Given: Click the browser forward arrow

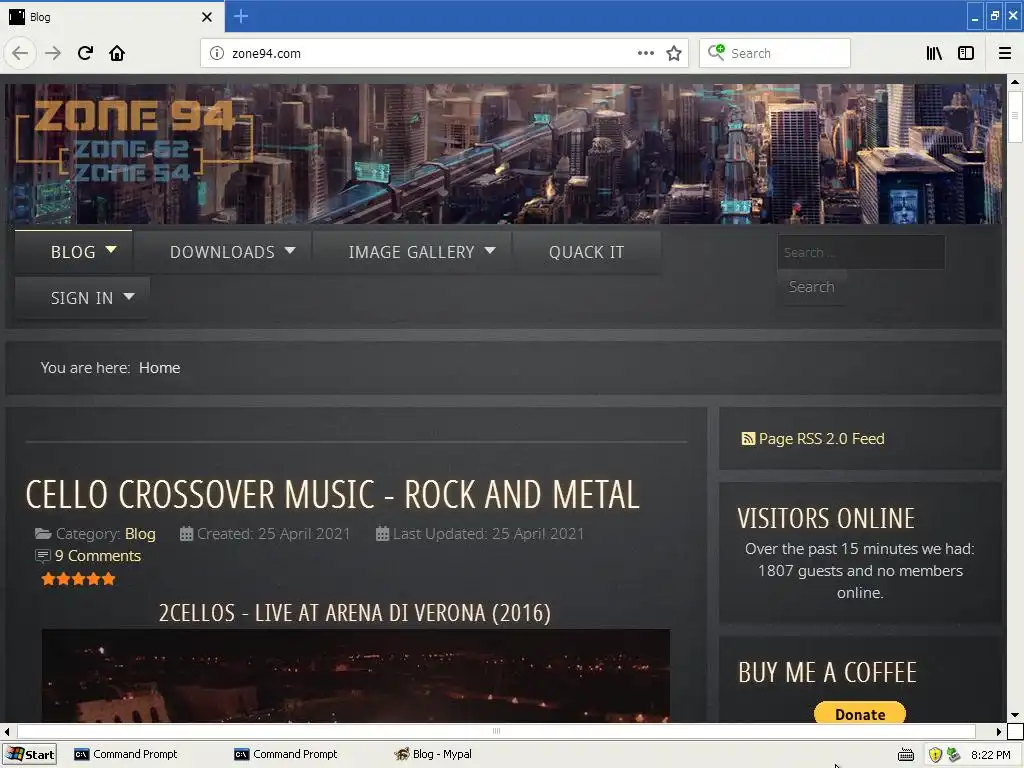Looking at the screenshot, I should tap(53, 54).
